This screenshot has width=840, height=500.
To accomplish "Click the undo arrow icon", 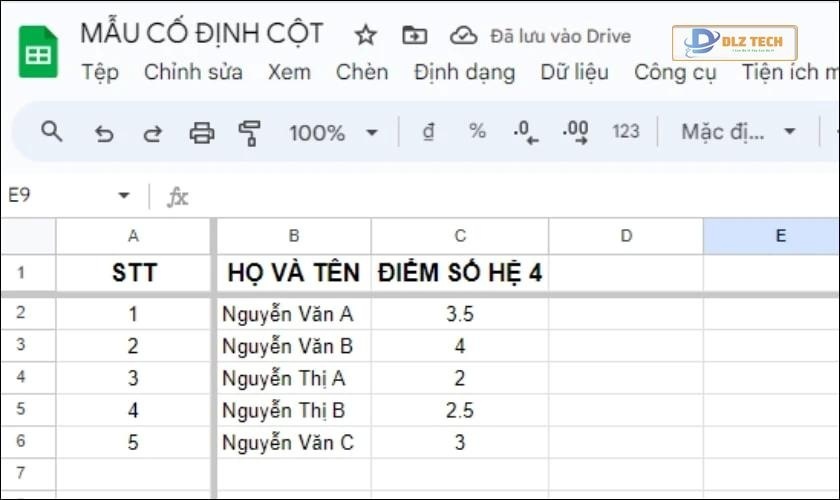I will point(104,132).
